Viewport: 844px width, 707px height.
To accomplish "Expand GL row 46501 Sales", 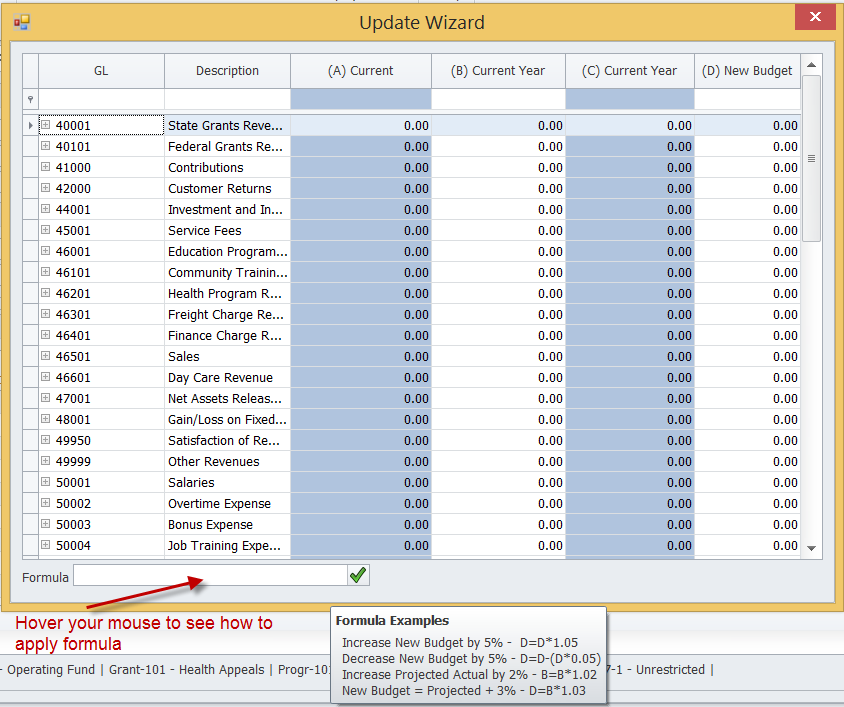I will coord(46,357).
